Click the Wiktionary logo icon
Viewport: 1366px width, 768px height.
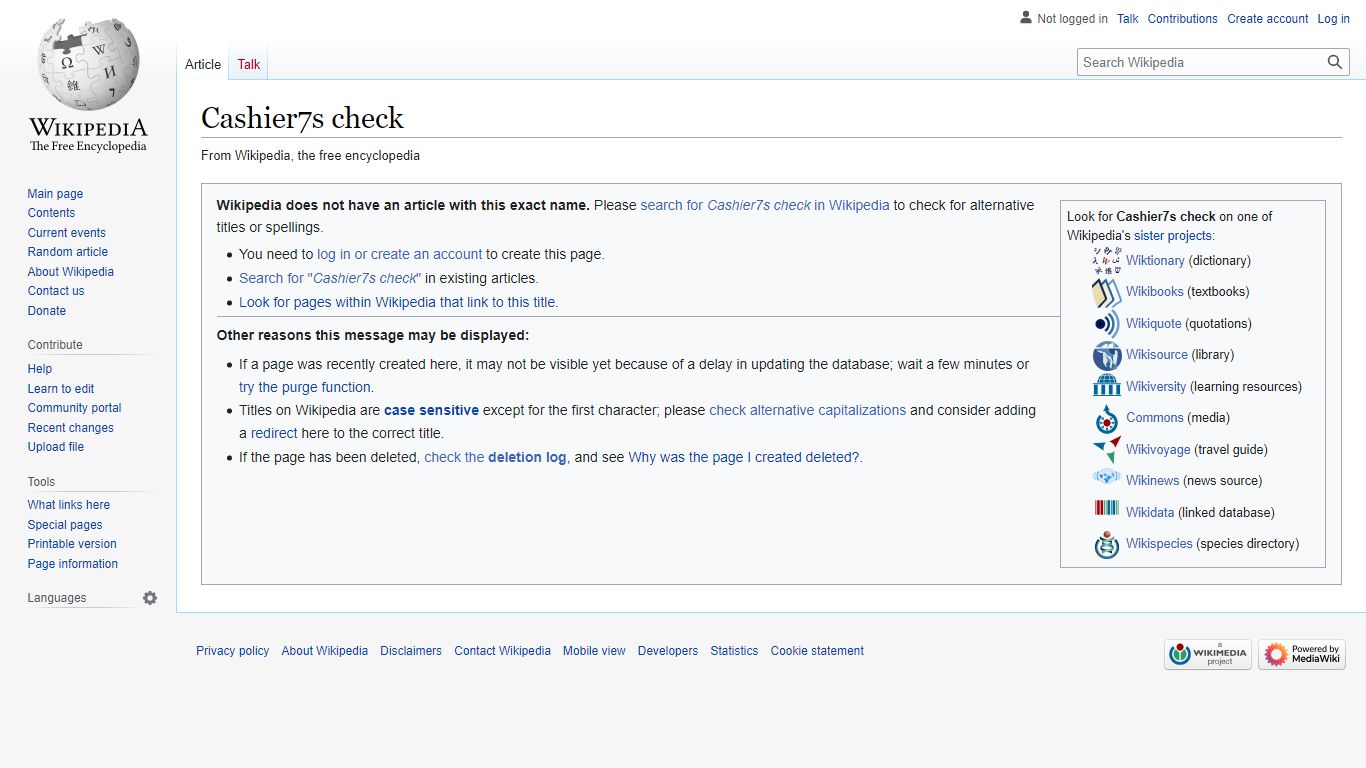(x=1107, y=260)
